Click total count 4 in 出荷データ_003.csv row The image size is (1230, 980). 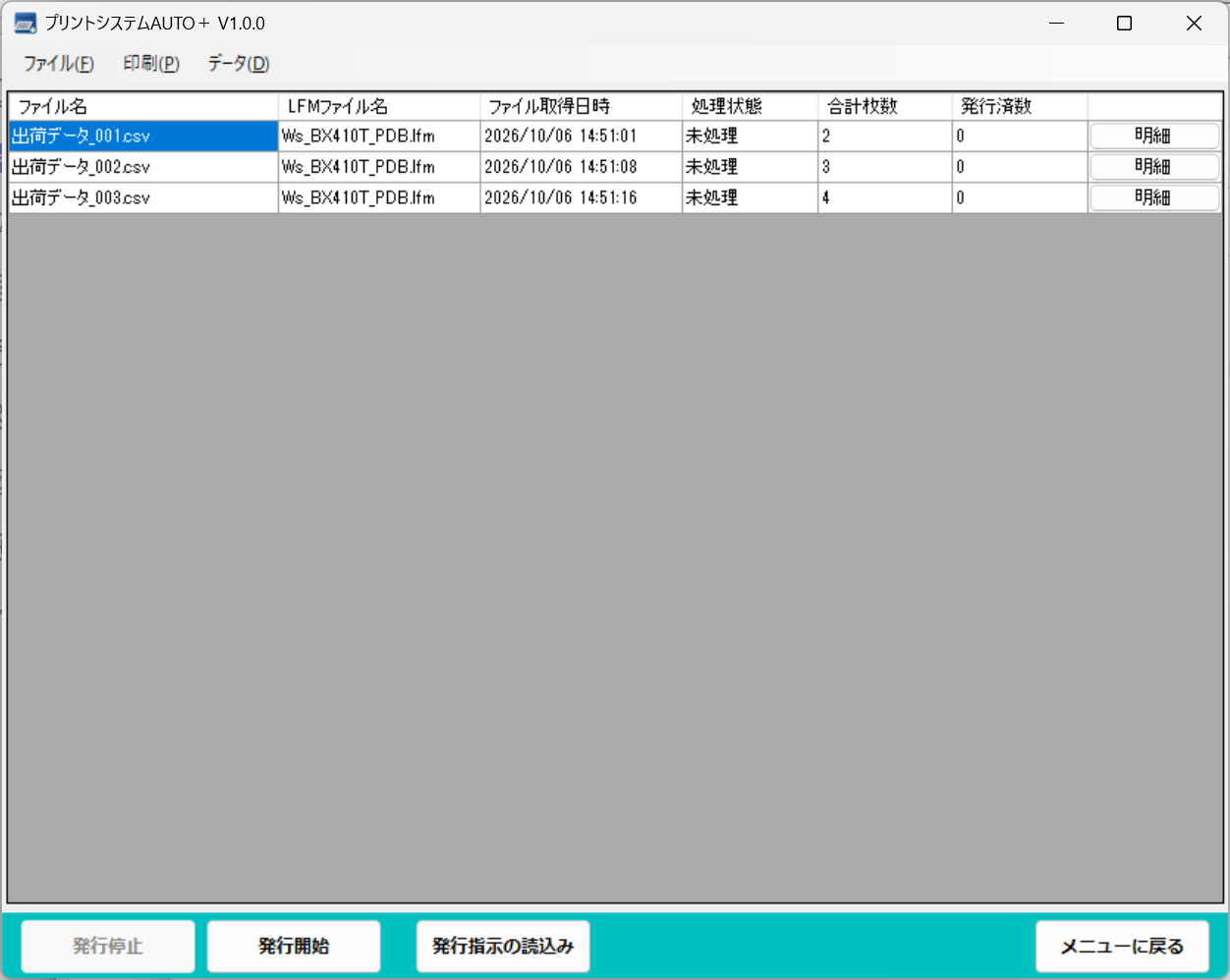(x=885, y=197)
